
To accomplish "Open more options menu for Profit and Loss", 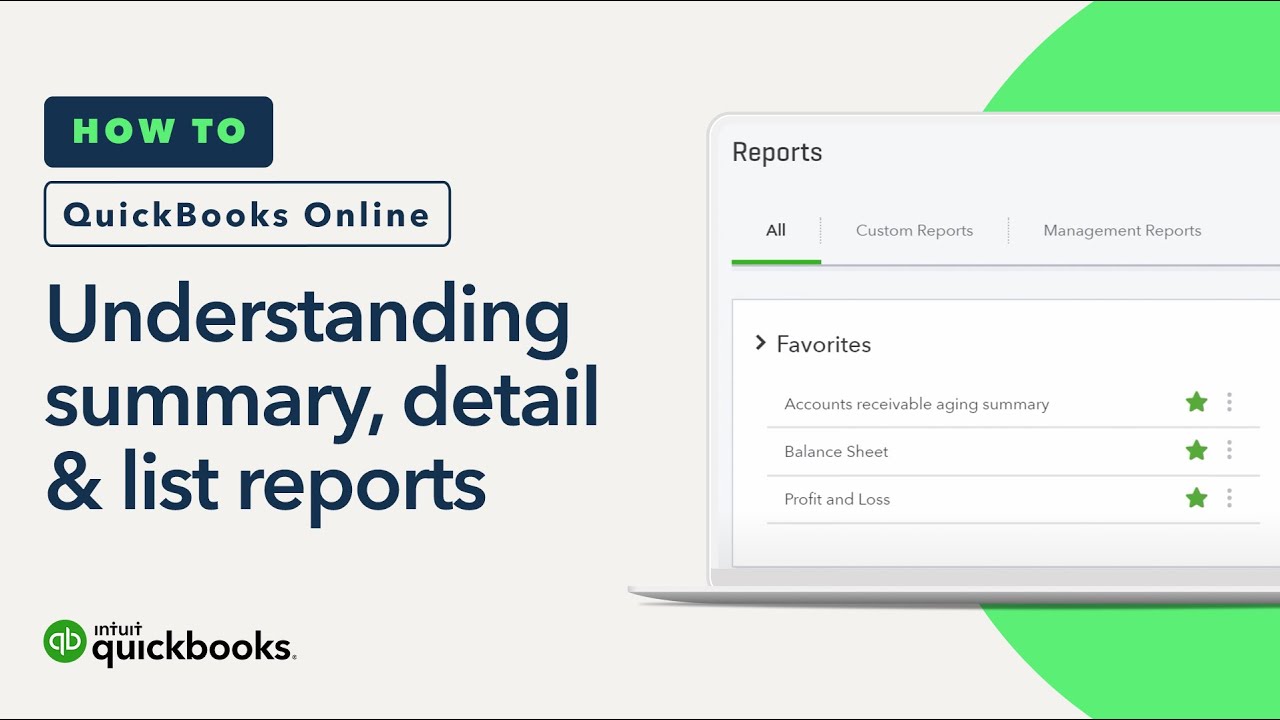I will click(1229, 498).
